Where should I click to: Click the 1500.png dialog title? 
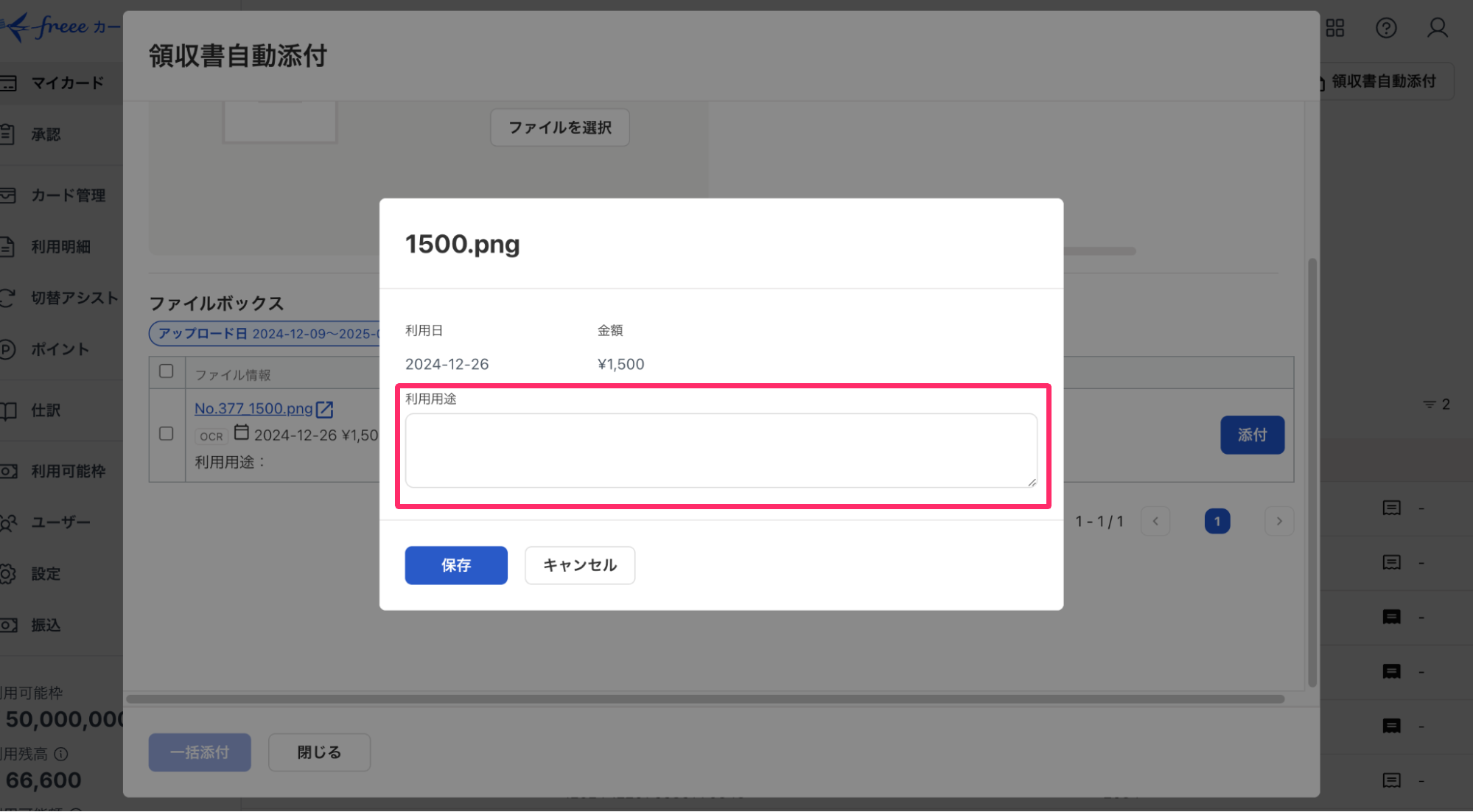463,244
